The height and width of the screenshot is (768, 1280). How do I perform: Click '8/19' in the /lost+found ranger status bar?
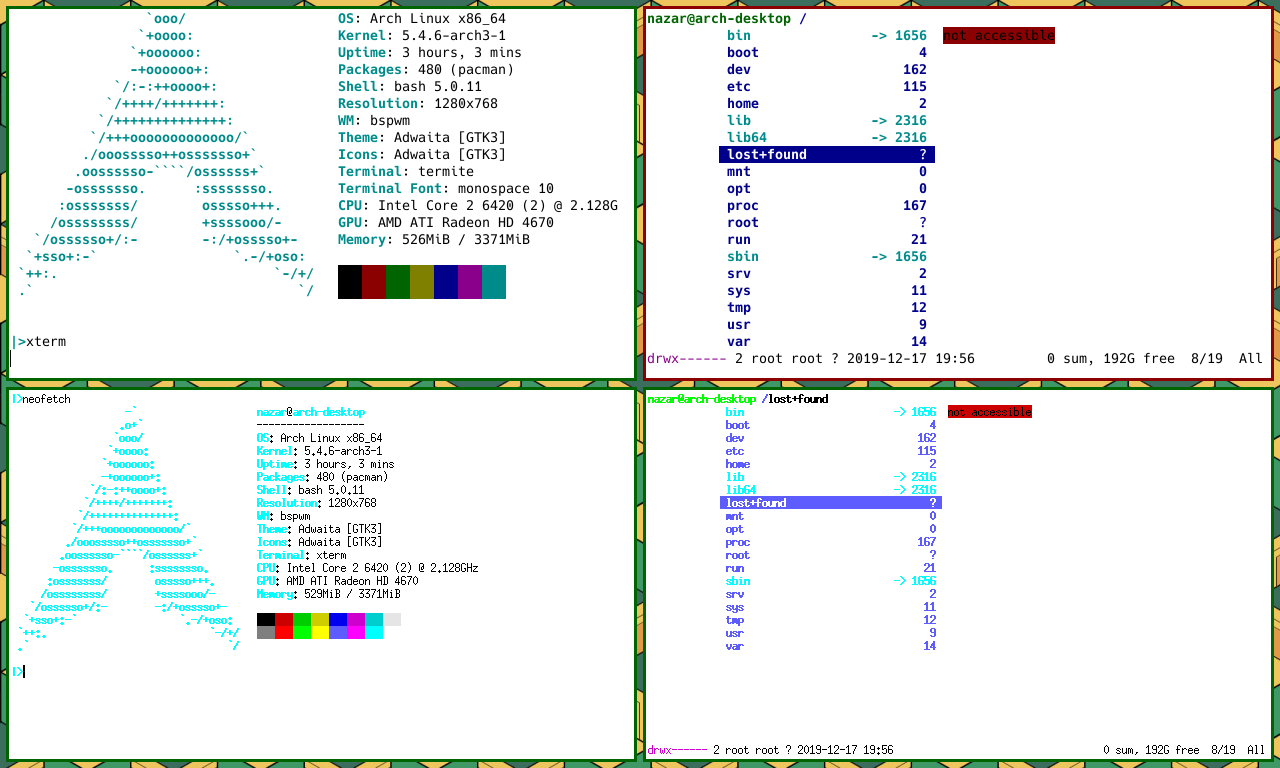click(x=1223, y=750)
